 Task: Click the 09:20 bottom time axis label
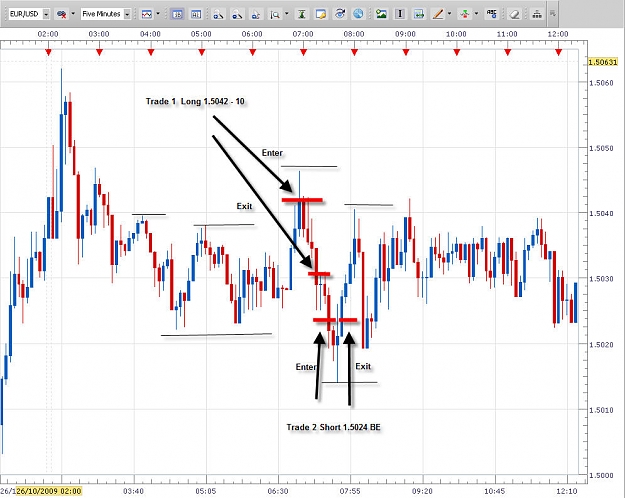click(x=422, y=491)
